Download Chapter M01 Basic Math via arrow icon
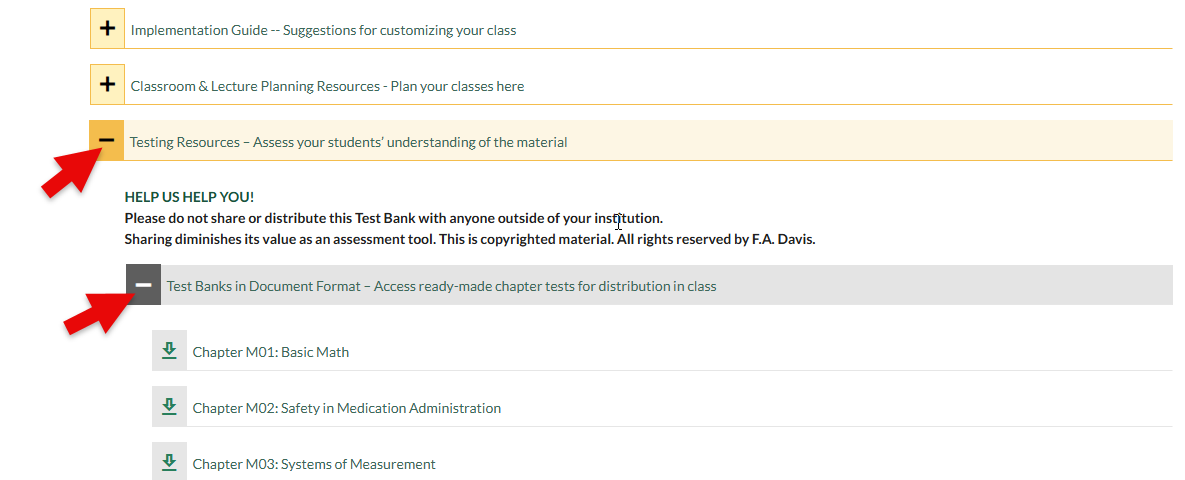The height and width of the screenshot is (480, 1185). [x=169, y=351]
